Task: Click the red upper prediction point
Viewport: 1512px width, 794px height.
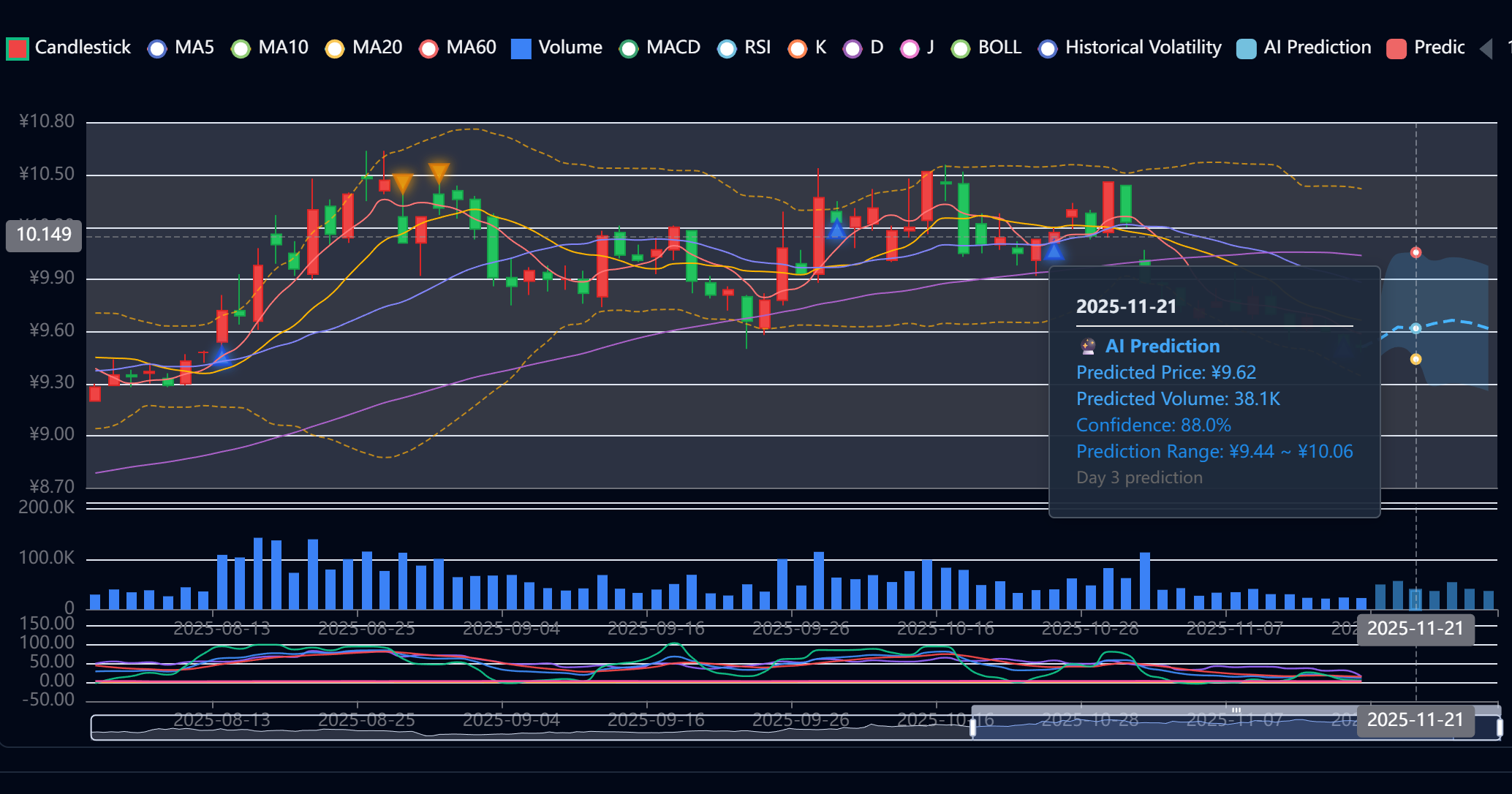Action: [1415, 252]
